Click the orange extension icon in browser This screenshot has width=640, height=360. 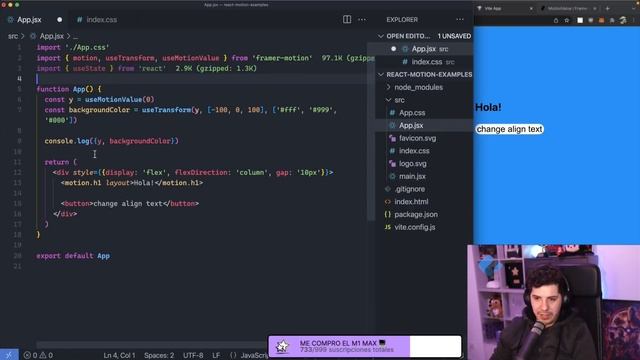click(x=601, y=20)
